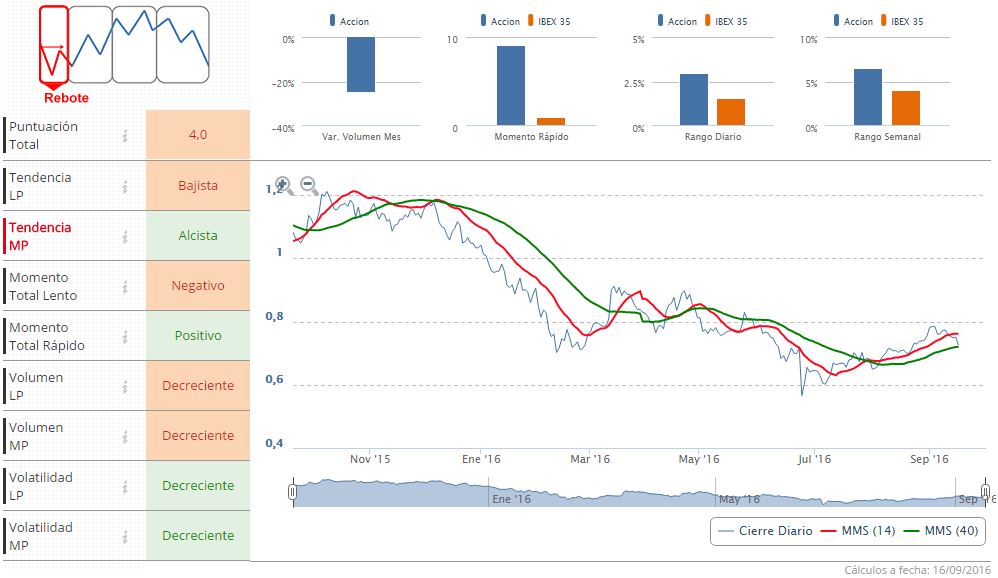This screenshot has width=998, height=578.
Task: Select the Tendencia MP indicator row
Action: pyautogui.click(x=60, y=236)
